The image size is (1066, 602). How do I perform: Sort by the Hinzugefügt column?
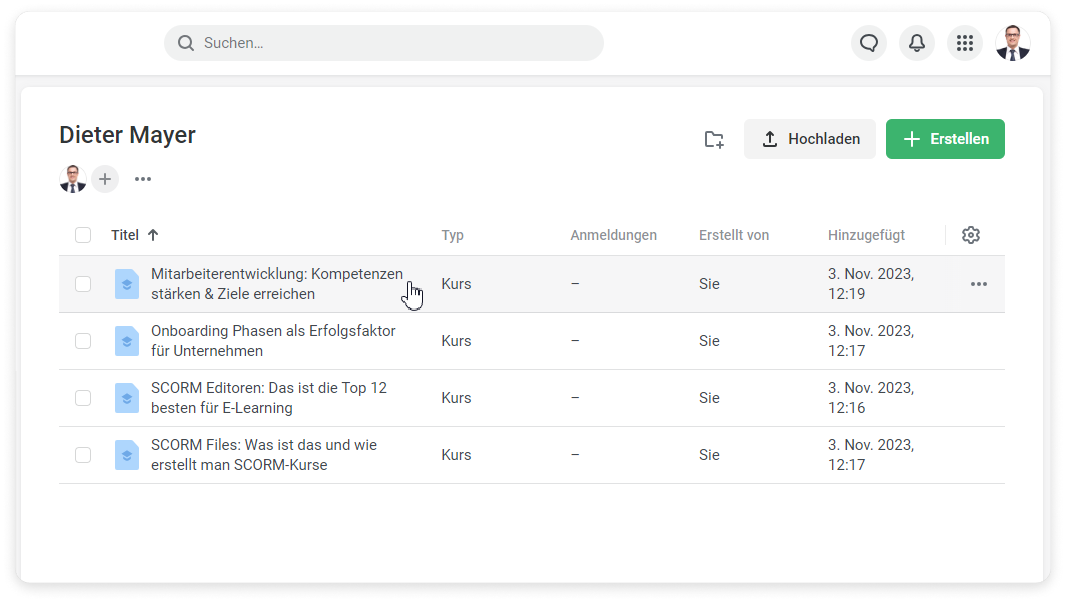(866, 235)
